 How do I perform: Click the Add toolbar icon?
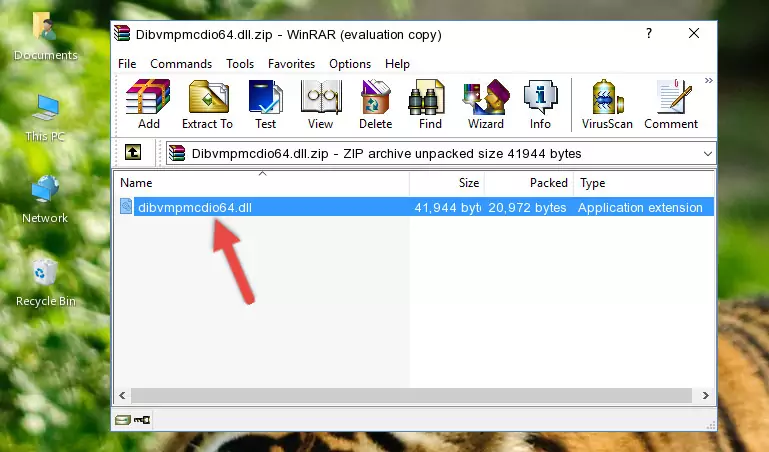pos(148,104)
